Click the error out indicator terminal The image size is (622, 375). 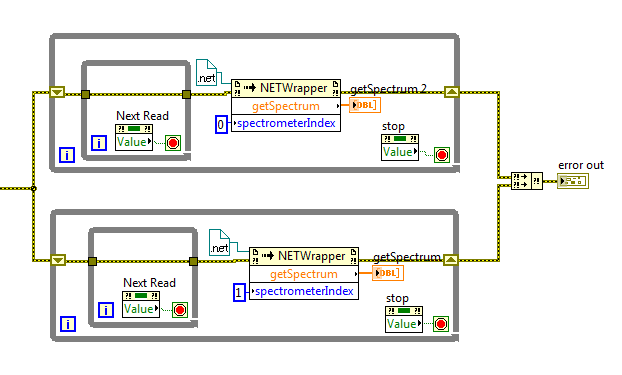pyautogui.click(x=573, y=181)
